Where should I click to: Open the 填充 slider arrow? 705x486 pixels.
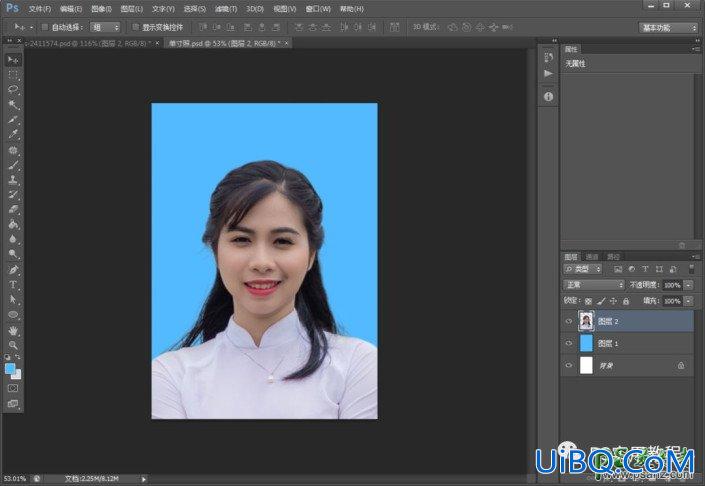pyautogui.click(x=688, y=301)
